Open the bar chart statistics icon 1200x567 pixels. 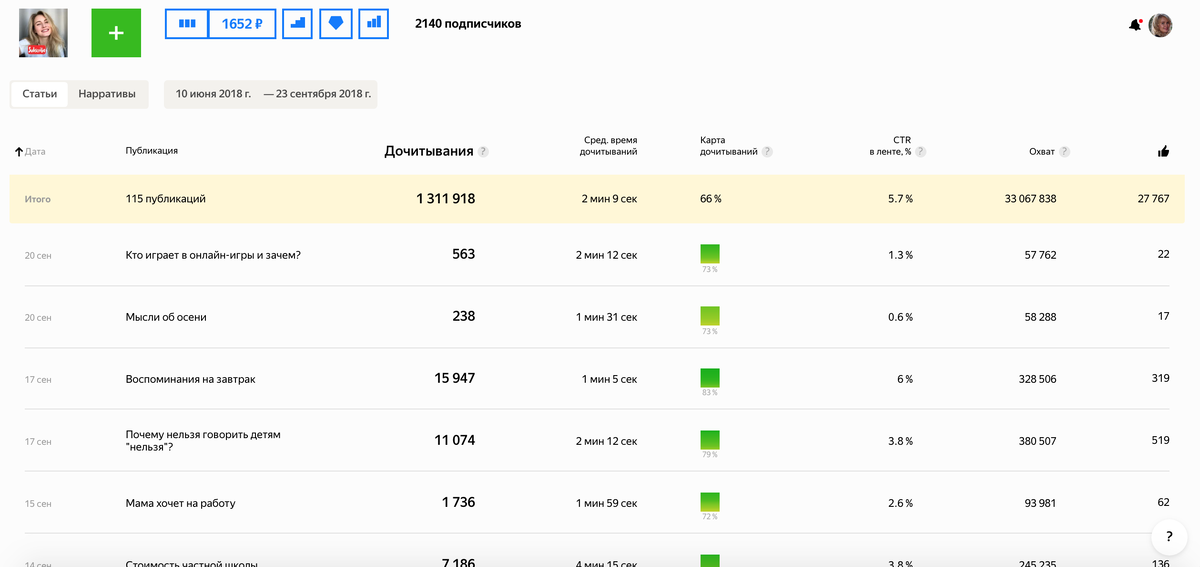tap(374, 24)
